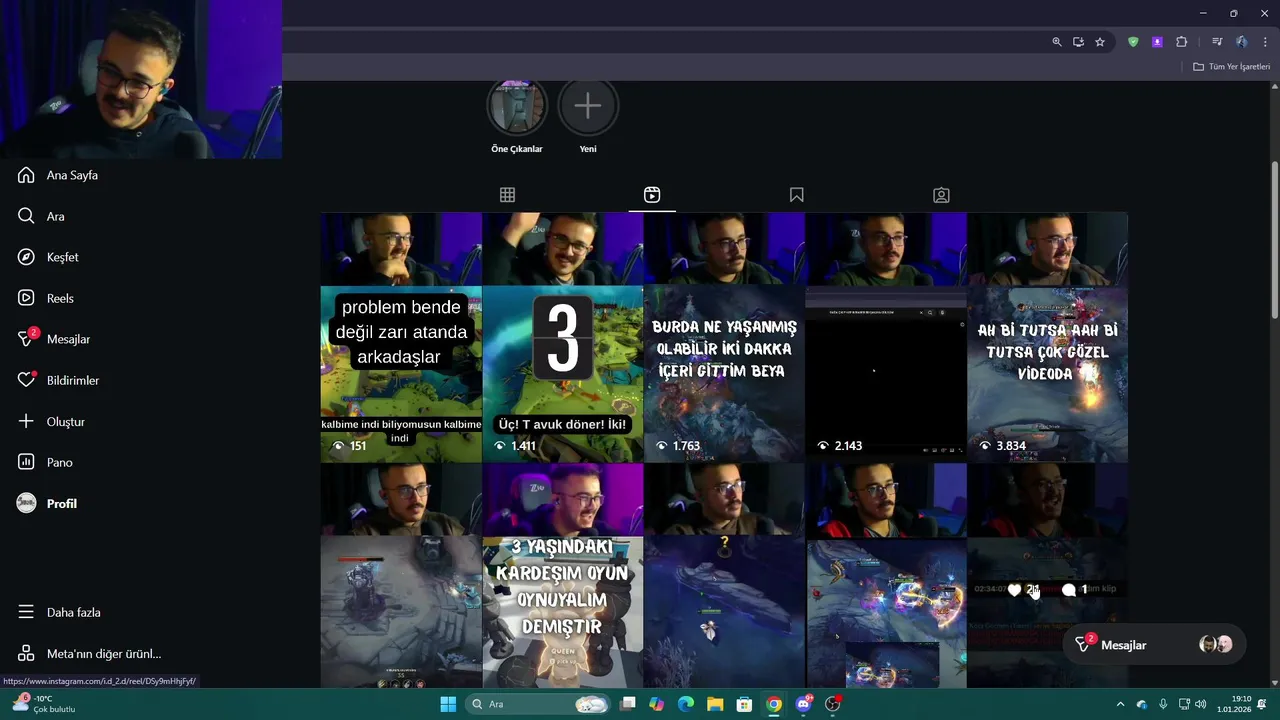Add a new highlight with Yeni

[588, 116]
